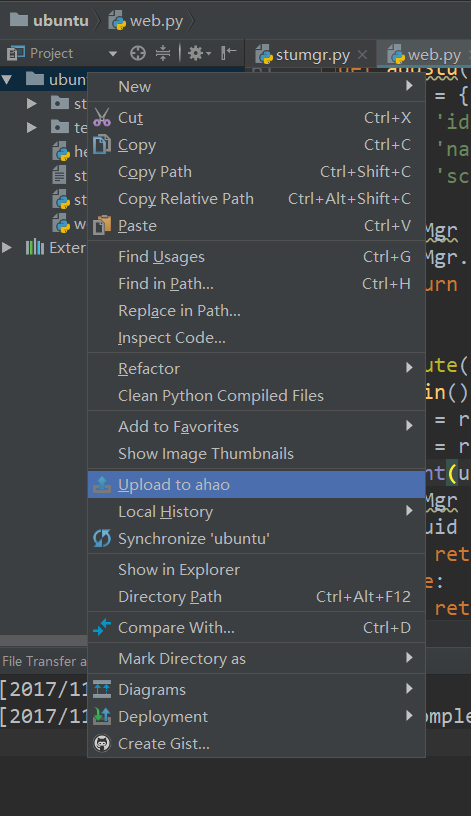Choose Copy Relative Path
The height and width of the screenshot is (816, 471).
point(257,199)
